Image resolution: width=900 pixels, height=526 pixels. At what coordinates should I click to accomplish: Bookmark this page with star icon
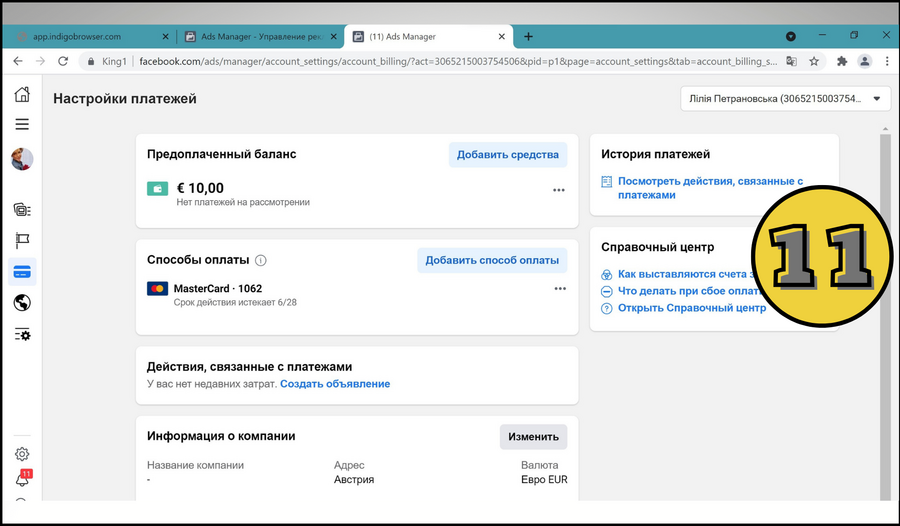pyautogui.click(x=814, y=61)
